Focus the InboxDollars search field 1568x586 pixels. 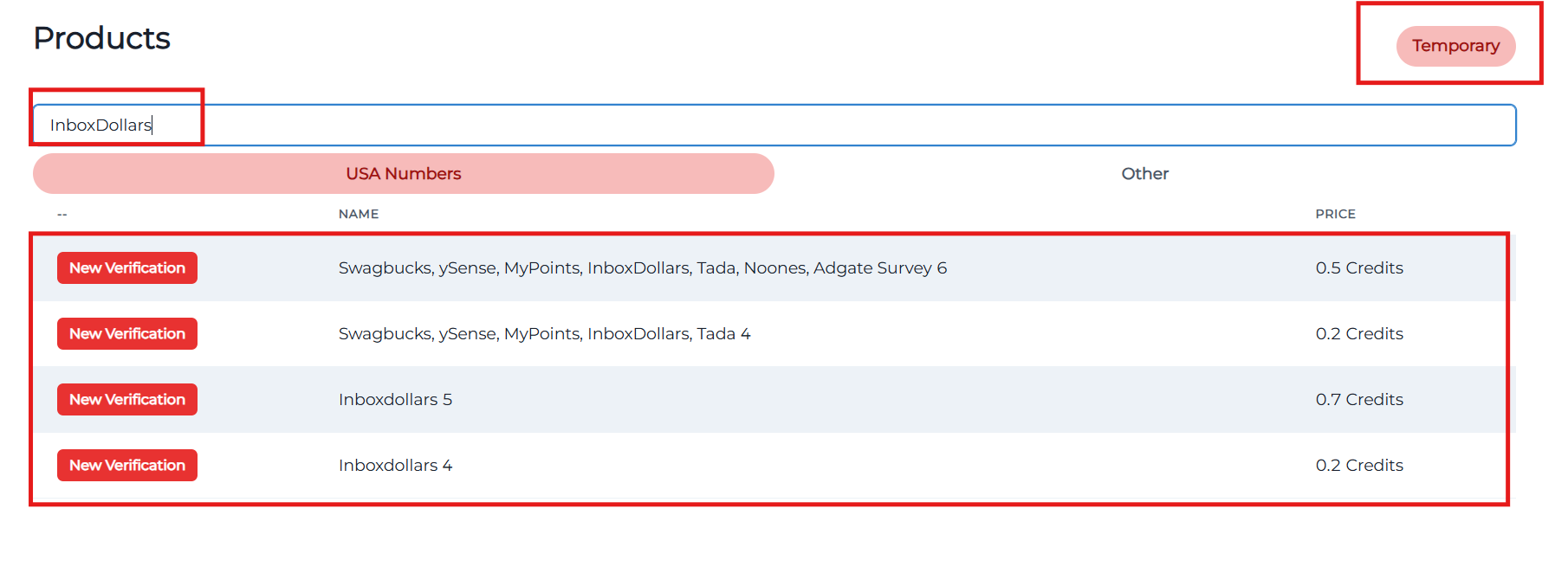click(x=774, y=126)
